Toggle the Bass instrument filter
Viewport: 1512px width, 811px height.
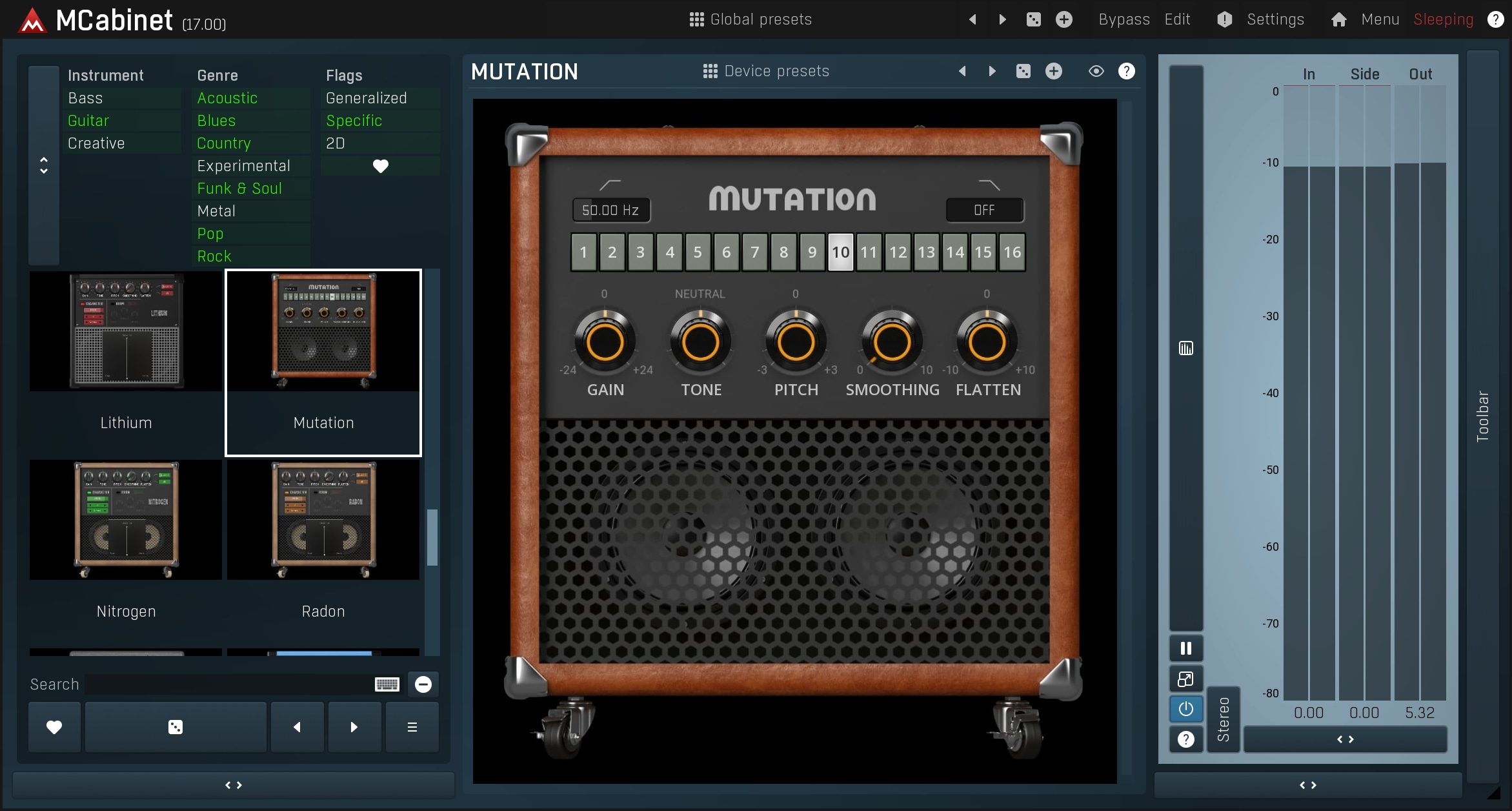tap(85, 98)
